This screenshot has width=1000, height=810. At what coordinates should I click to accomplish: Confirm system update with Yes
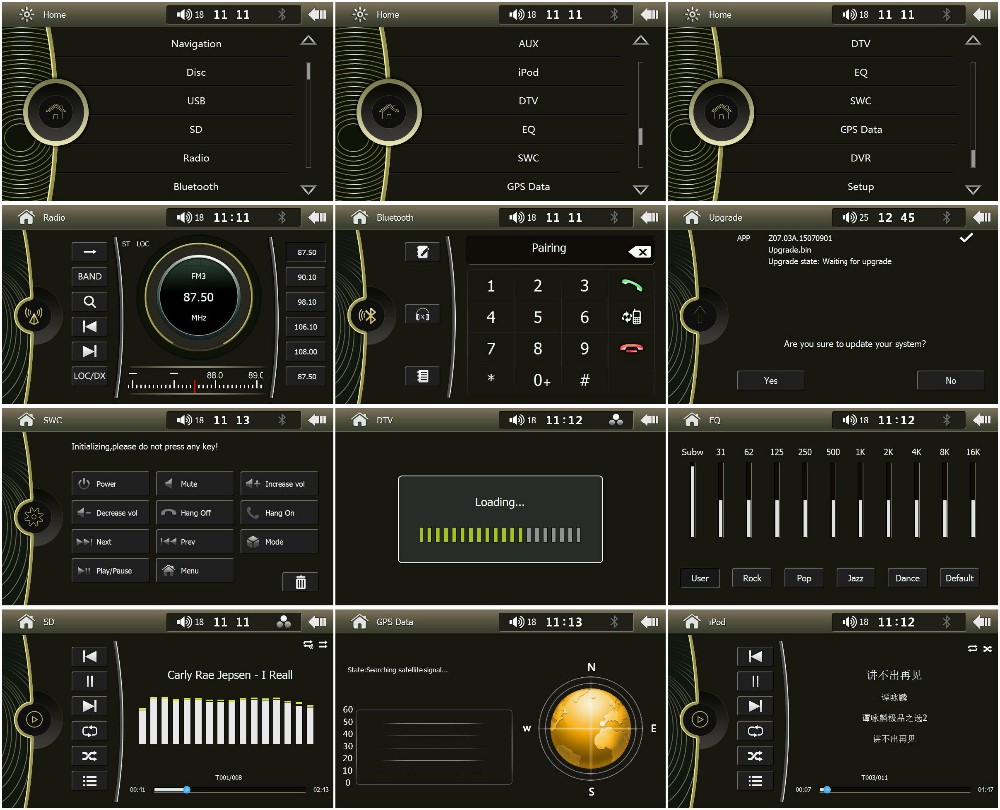click(x=770, y=380)
